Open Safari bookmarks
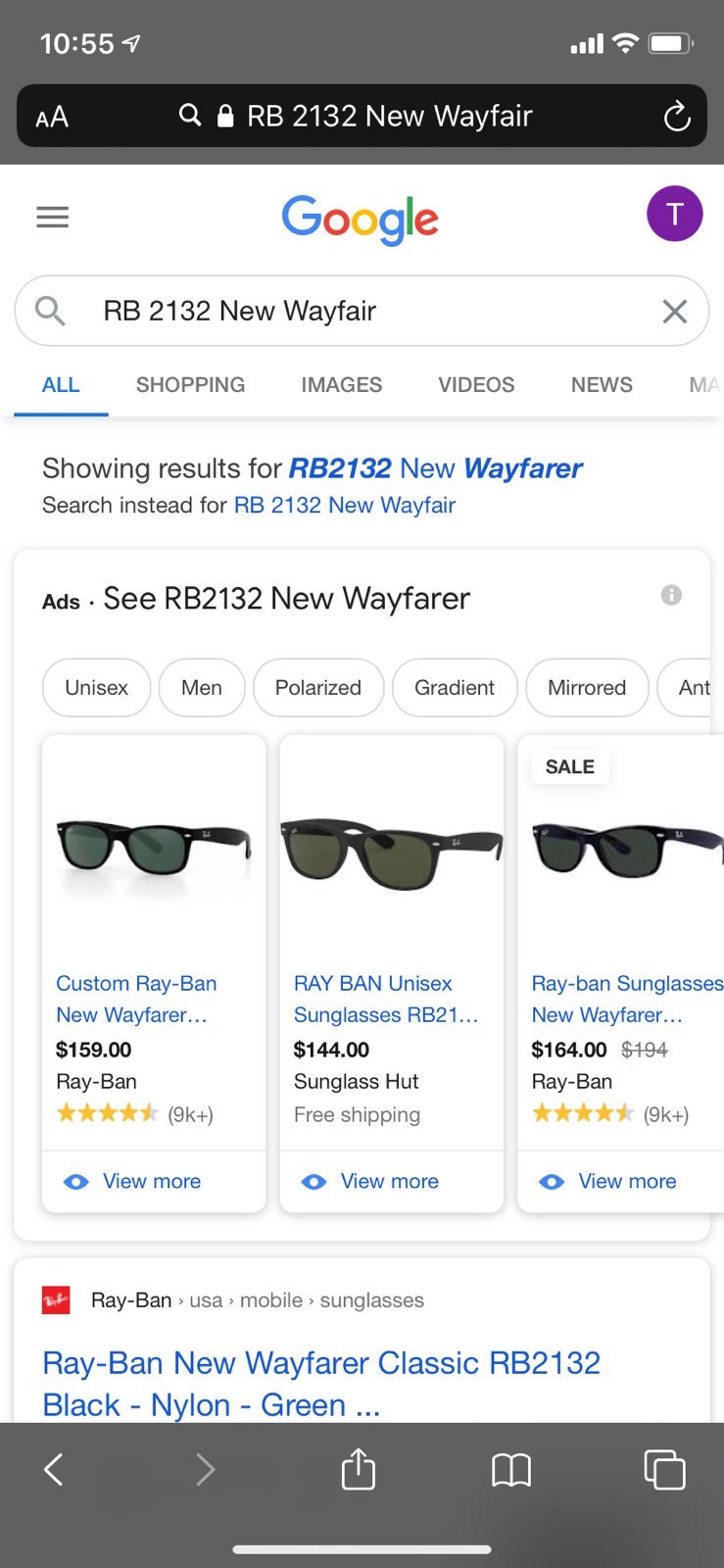This screenshot has height=1568, width=724. [511, 1470]
